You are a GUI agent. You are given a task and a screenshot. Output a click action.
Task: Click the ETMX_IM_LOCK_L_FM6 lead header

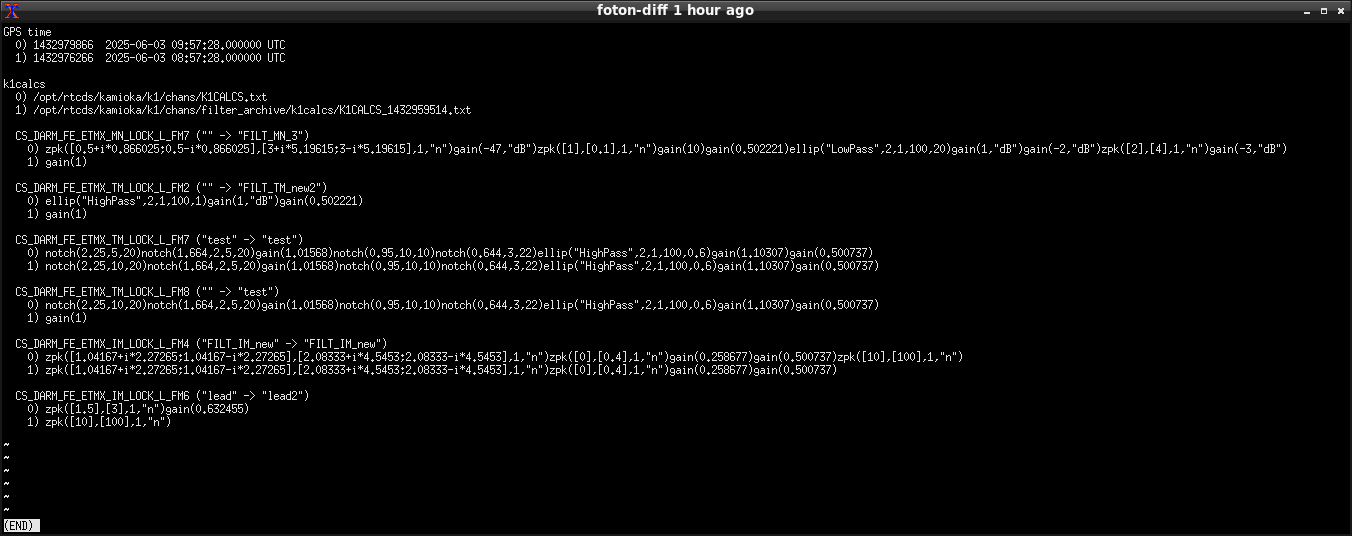point(162,396)
